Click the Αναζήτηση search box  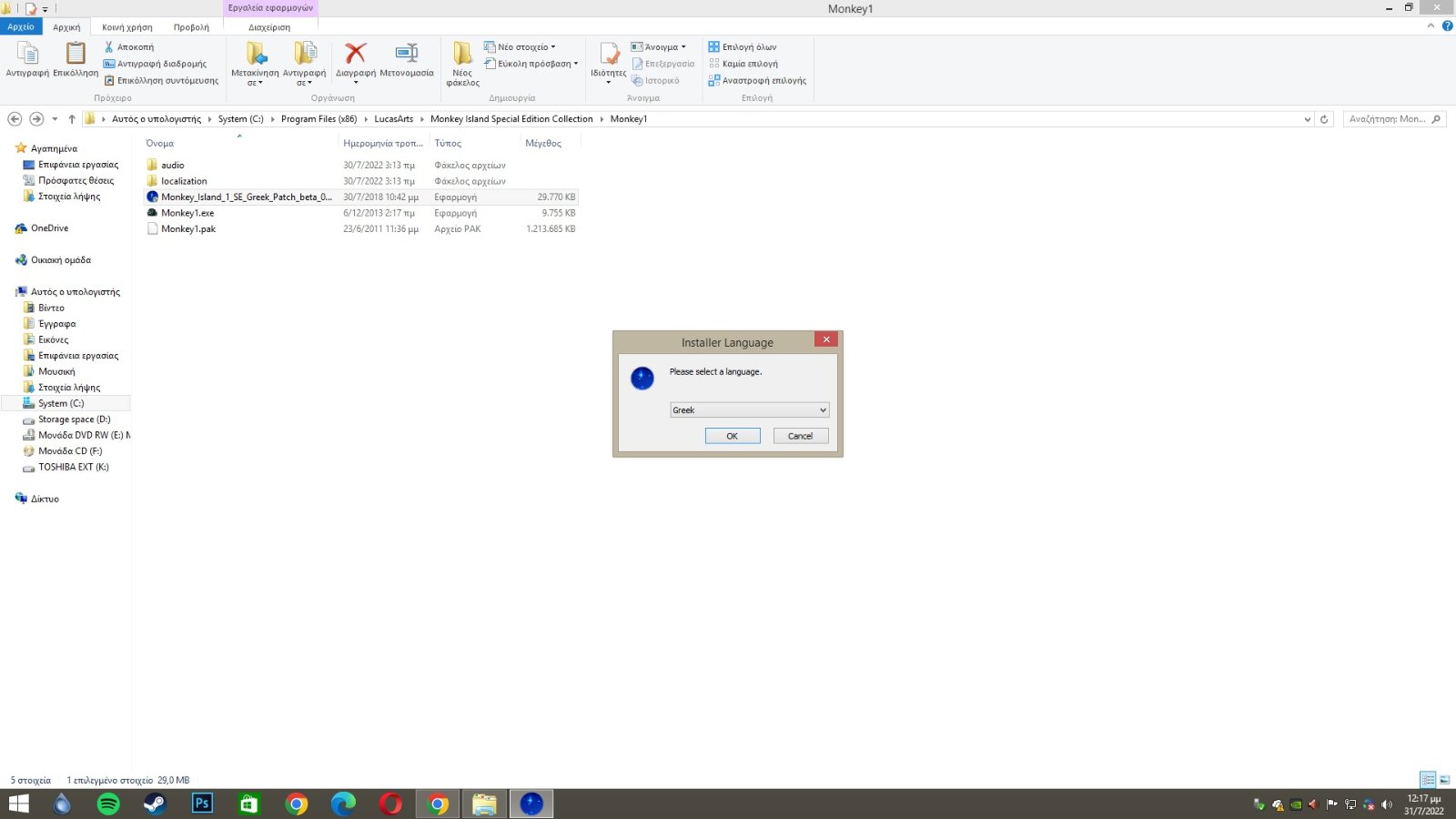coord(1394,119)
